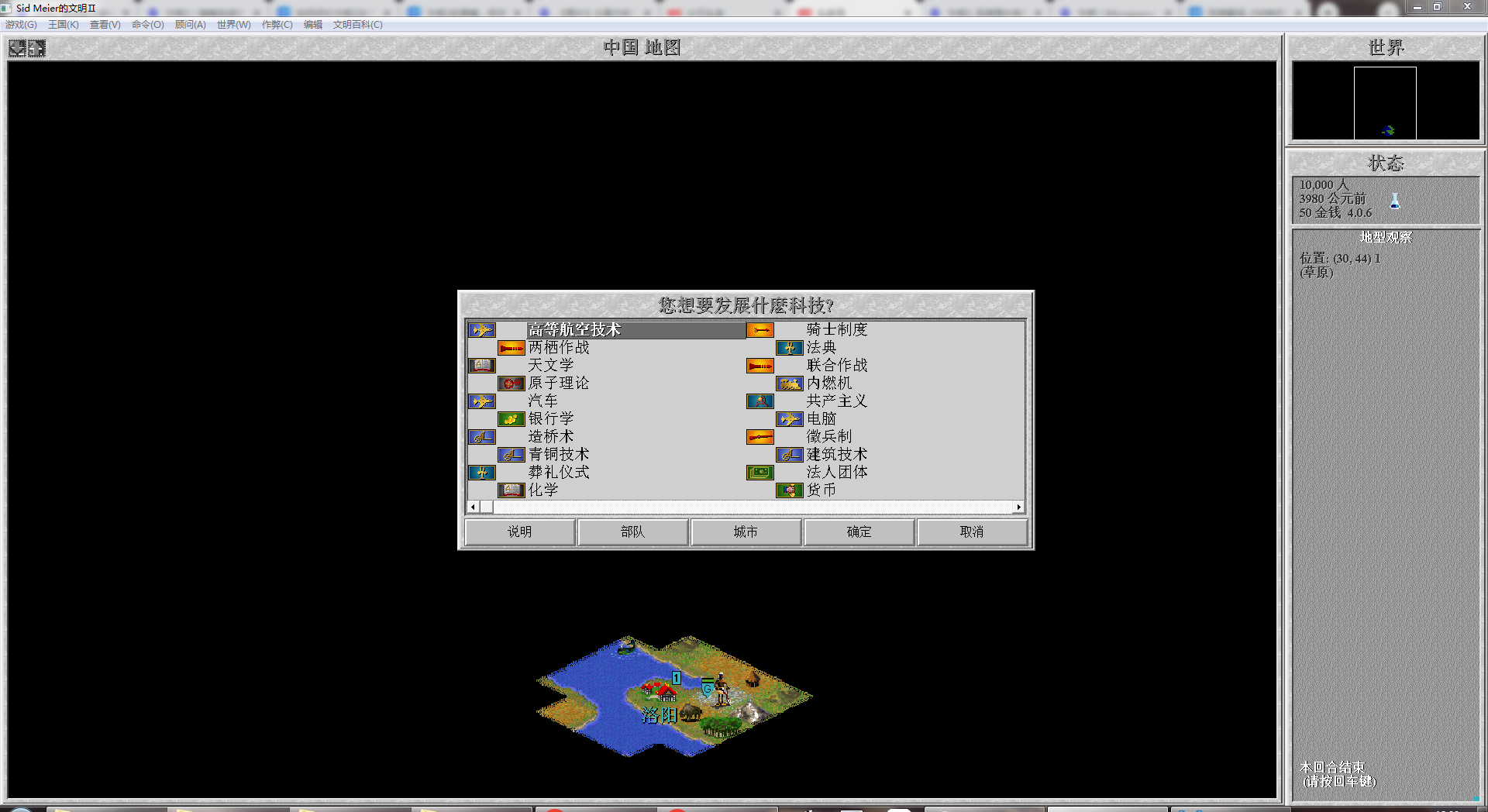Open the 世界(W) menu
Image resolution: width=1488 pixels, height=812 pixels.
[x=234, y=25]
